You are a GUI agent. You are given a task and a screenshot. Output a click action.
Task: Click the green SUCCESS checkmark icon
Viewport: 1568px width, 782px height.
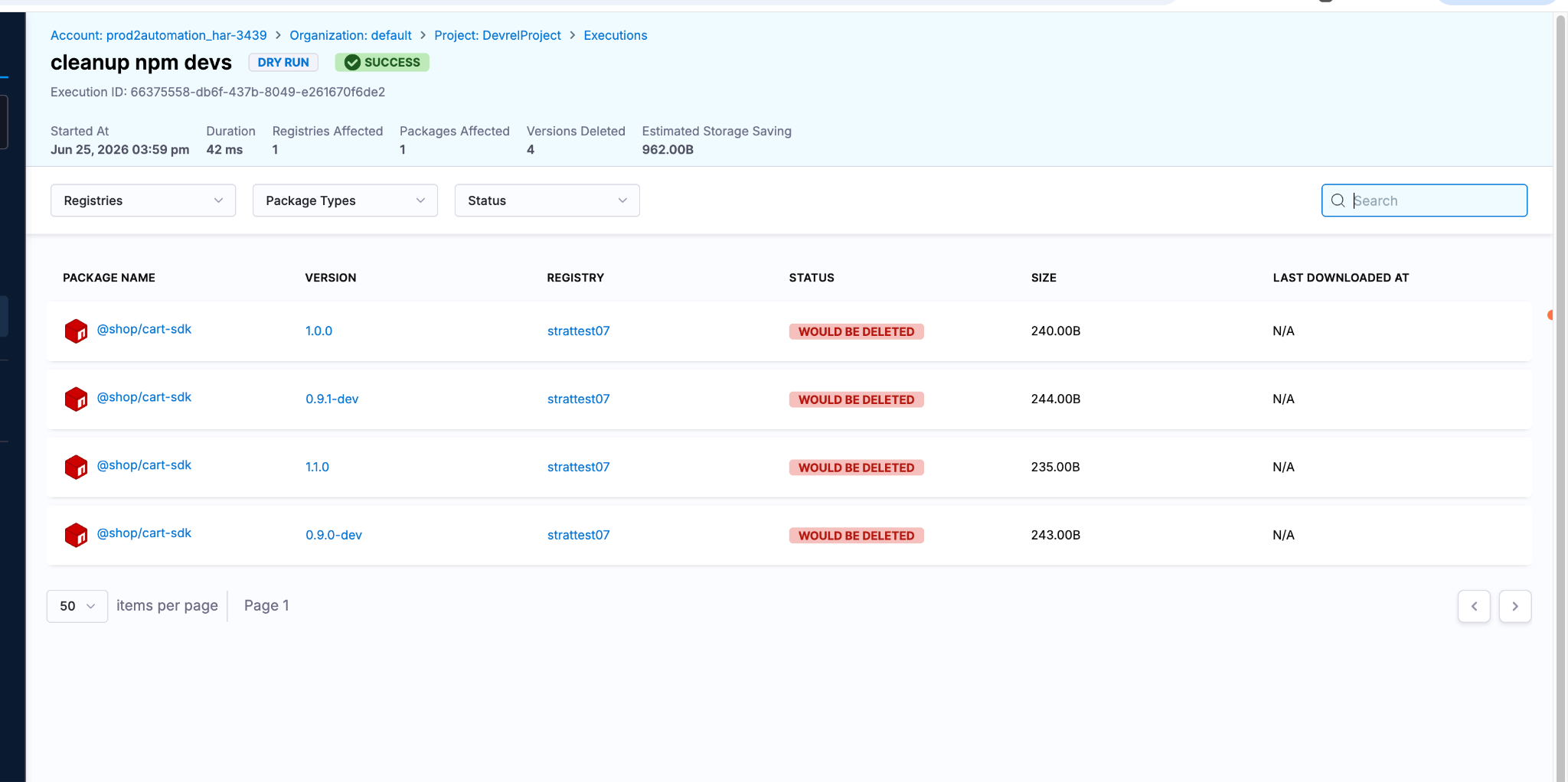pos(352,63)
